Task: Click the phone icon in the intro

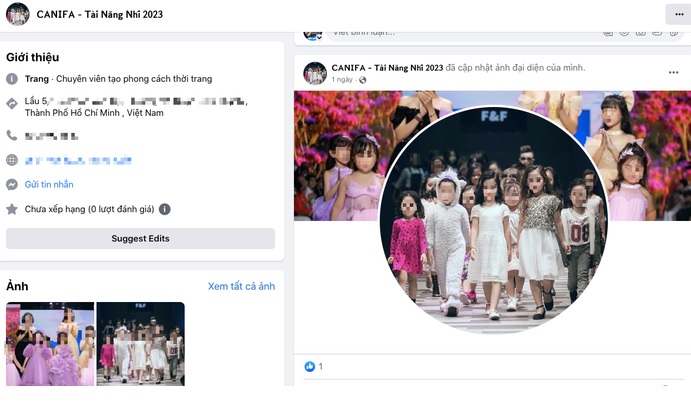Action: tap(12, 135)
